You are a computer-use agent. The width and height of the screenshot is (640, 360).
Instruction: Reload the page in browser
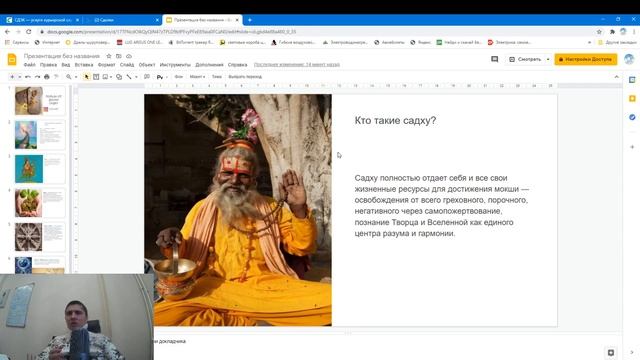29,31
